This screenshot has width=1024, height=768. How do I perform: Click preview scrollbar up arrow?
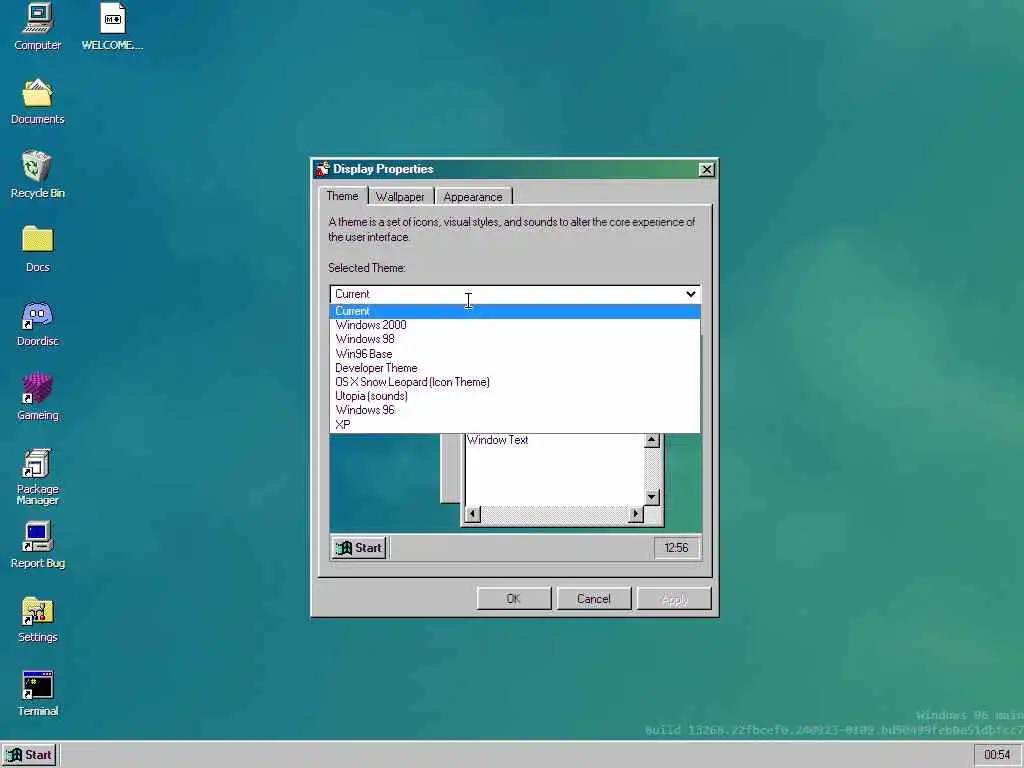tap(651, 441)
